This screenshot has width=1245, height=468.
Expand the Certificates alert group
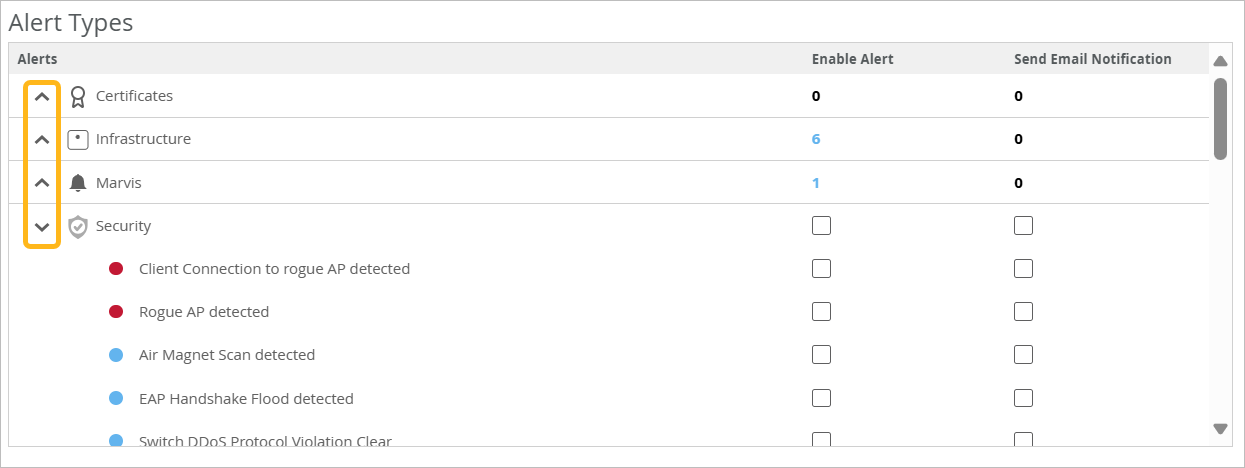[42, 97]
